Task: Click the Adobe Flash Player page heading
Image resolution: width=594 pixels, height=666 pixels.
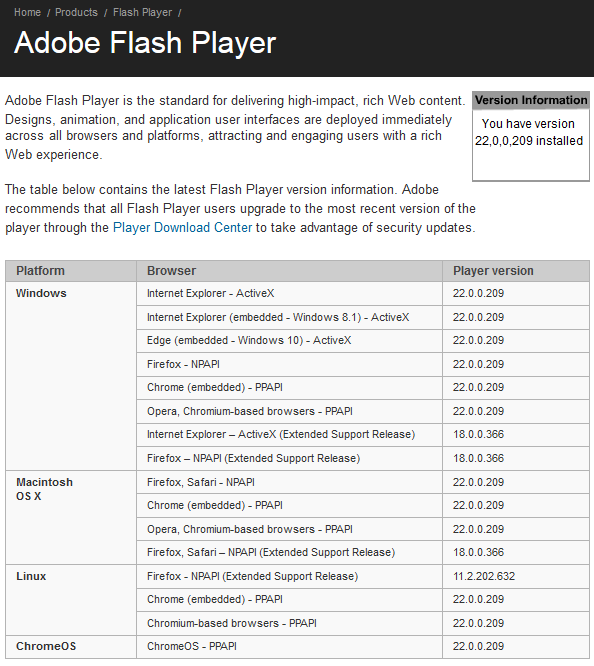Action: pyautogui.click(x=145, y=43)
